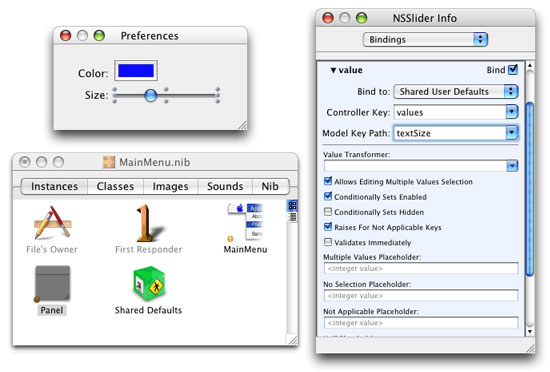Select the MainMenu icon in nib window
This screenshot has height=372, width=550.
[245, 223]
